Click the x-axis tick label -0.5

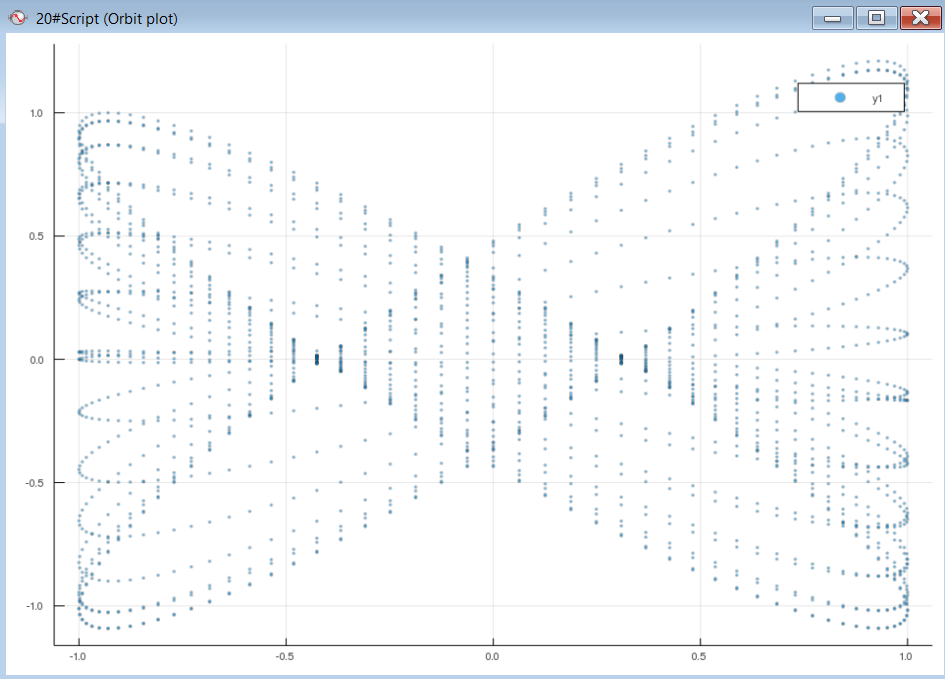(x=285, y=656)
